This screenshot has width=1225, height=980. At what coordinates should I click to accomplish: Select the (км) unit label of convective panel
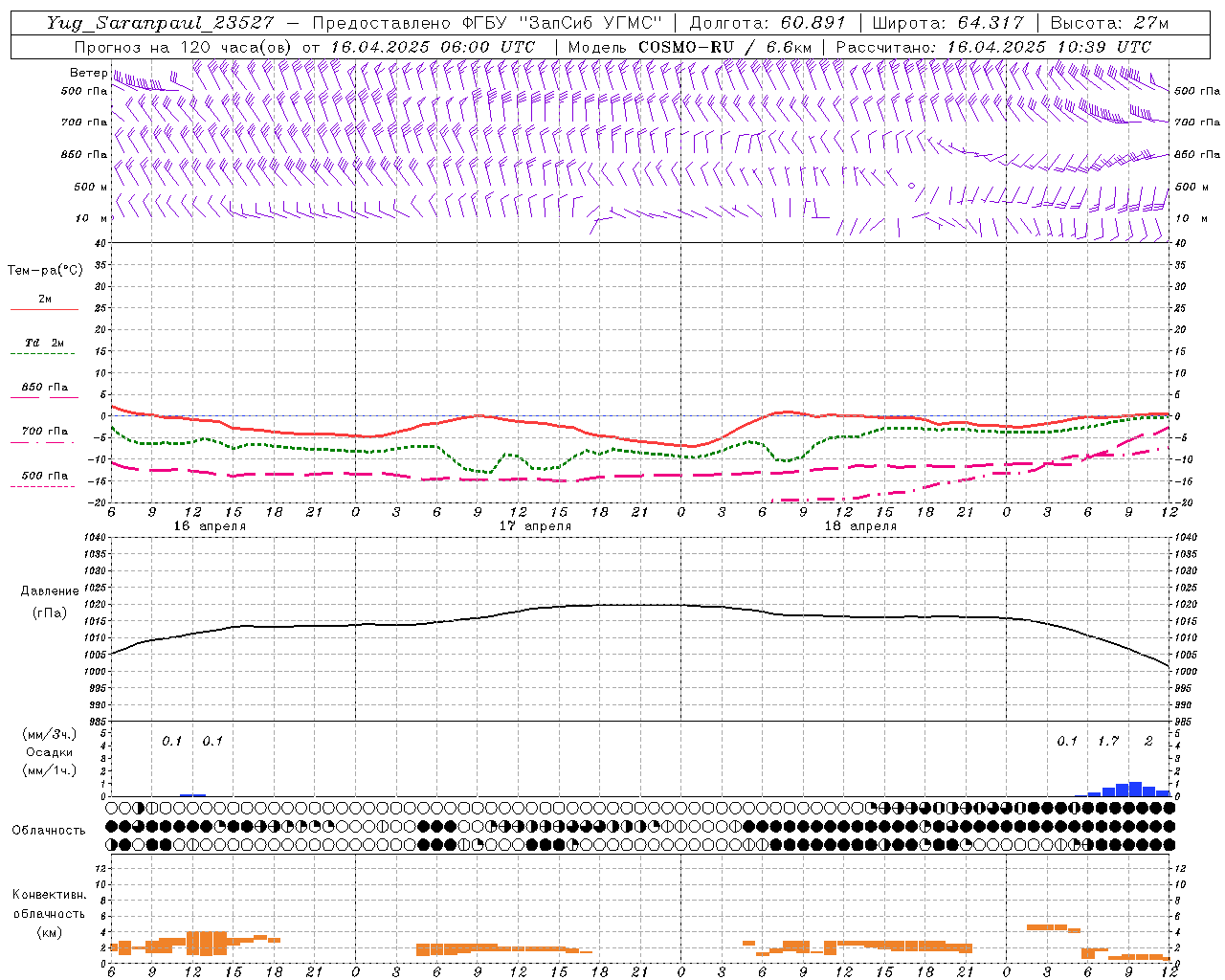click(50, 932)
